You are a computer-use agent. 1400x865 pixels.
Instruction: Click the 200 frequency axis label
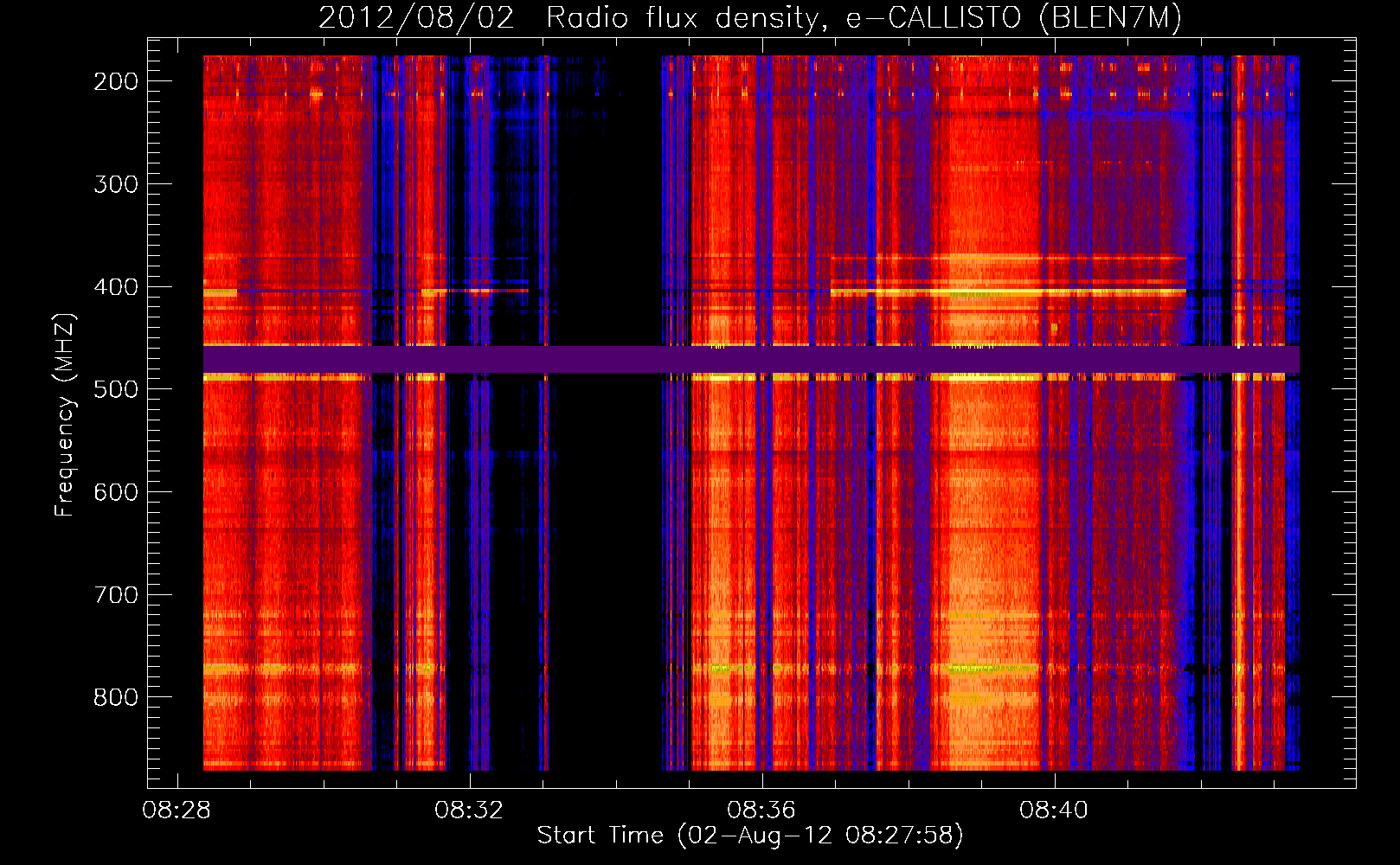tap(116, 81)
